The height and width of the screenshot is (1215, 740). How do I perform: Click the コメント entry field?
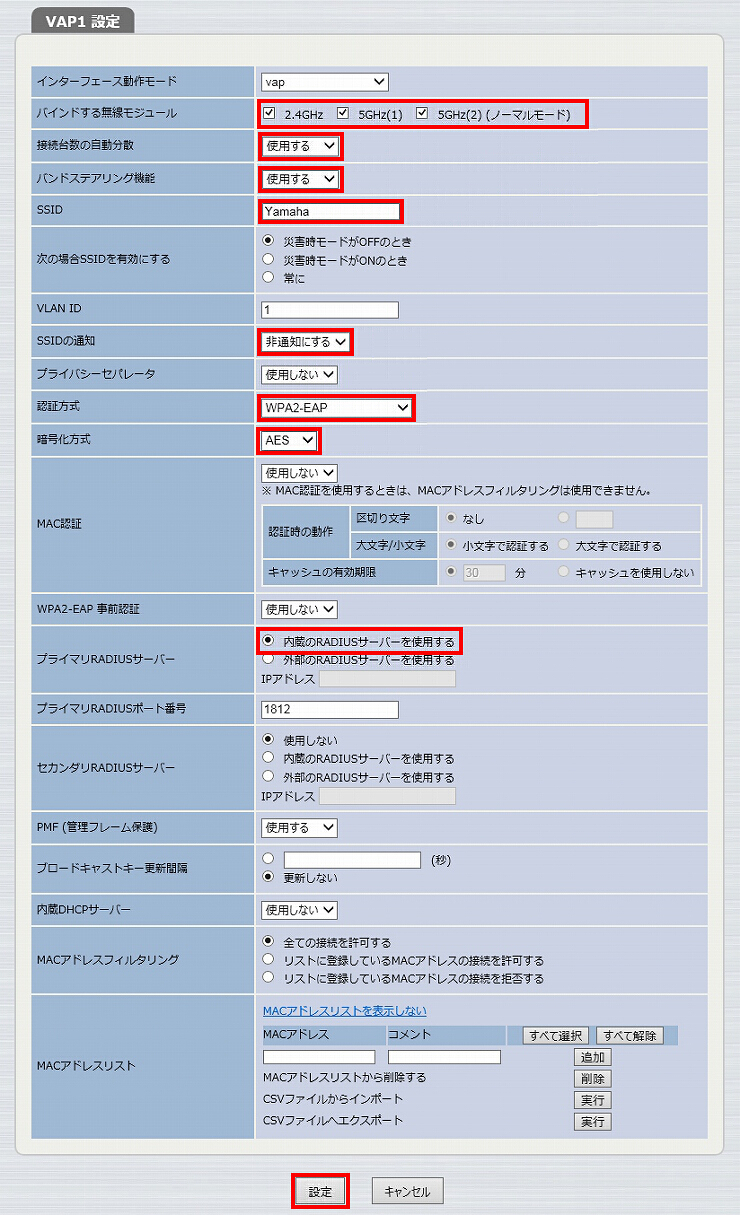click(x=444, y=1057)
